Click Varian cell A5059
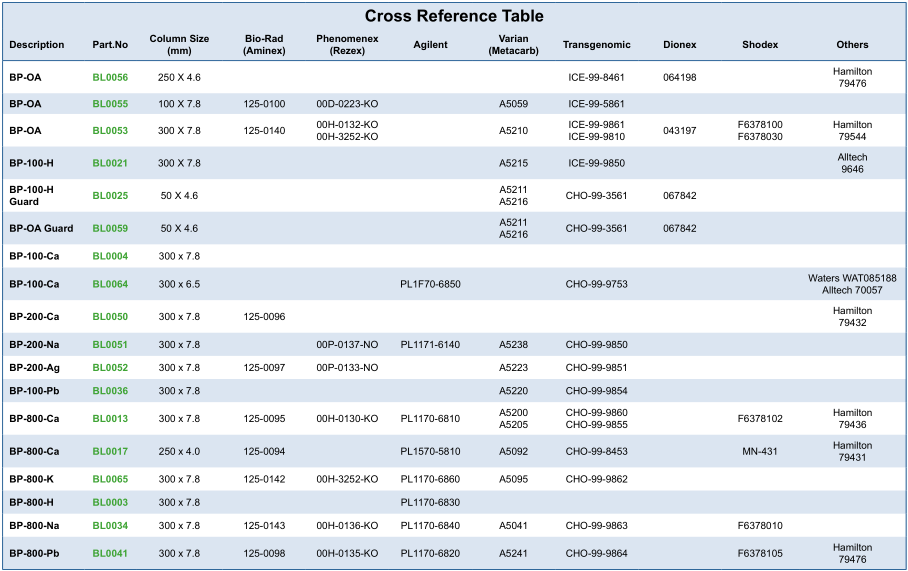Screen dimensions: 908x571 click(x=514, y=104)
